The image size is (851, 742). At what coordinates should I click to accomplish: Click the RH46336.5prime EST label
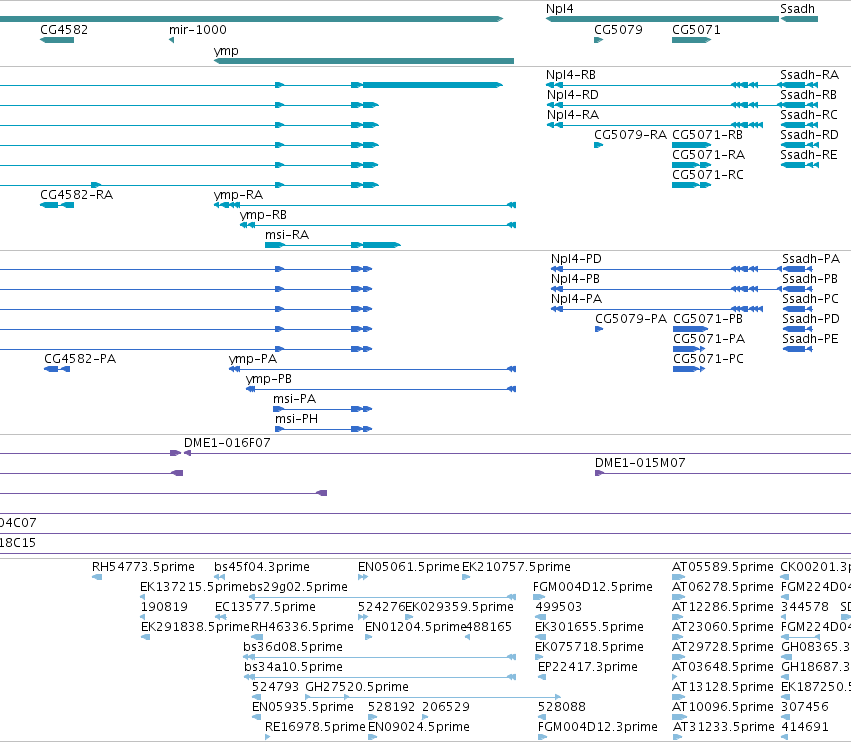coord(302,627)
